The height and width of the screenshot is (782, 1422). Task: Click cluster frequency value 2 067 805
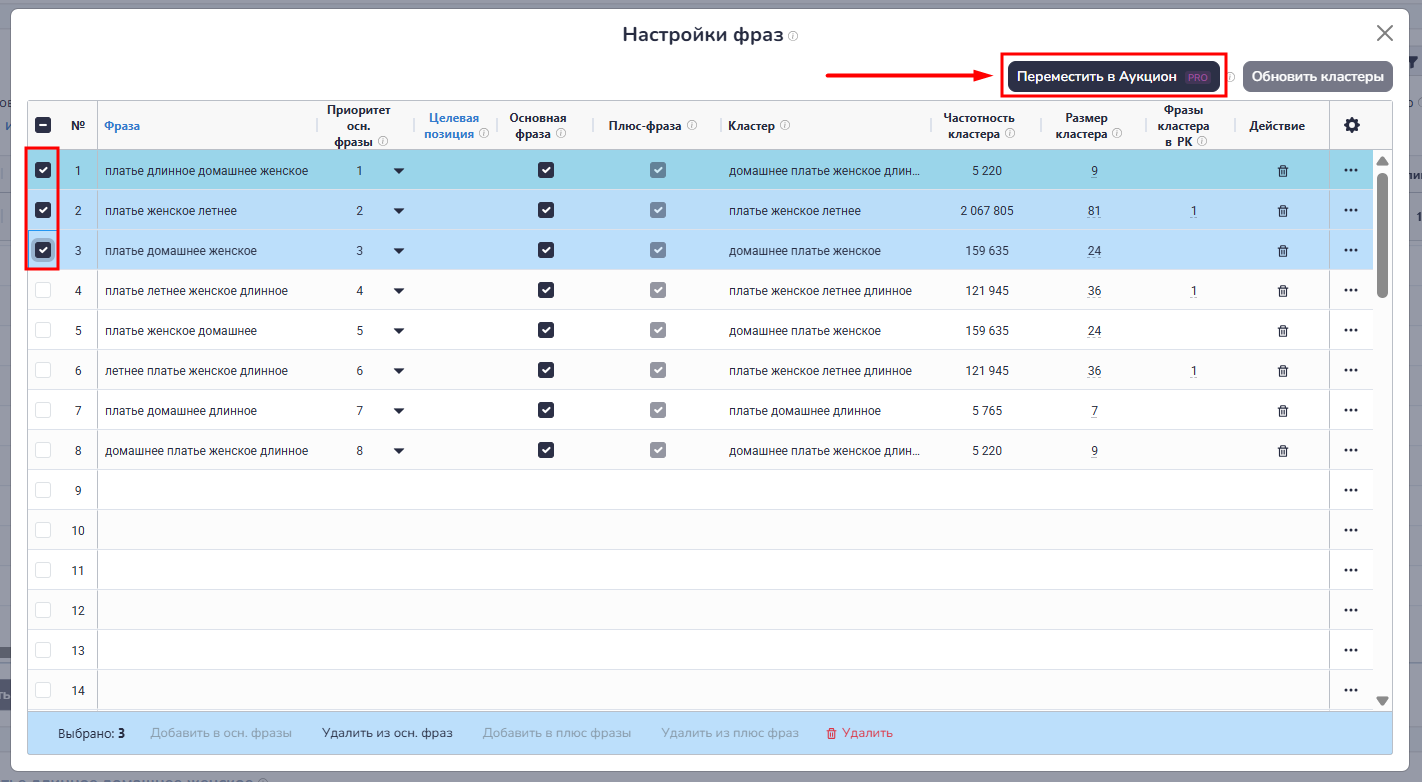[986, 211]
